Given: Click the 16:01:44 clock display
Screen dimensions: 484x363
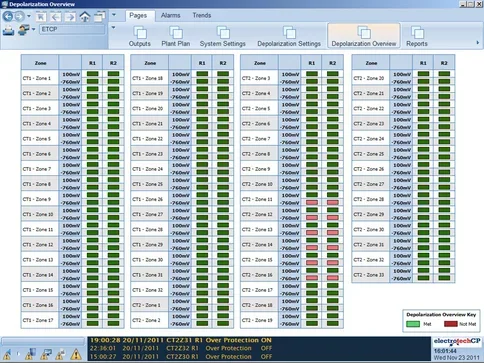Looking at the screenshot, I should click(446, 351).
